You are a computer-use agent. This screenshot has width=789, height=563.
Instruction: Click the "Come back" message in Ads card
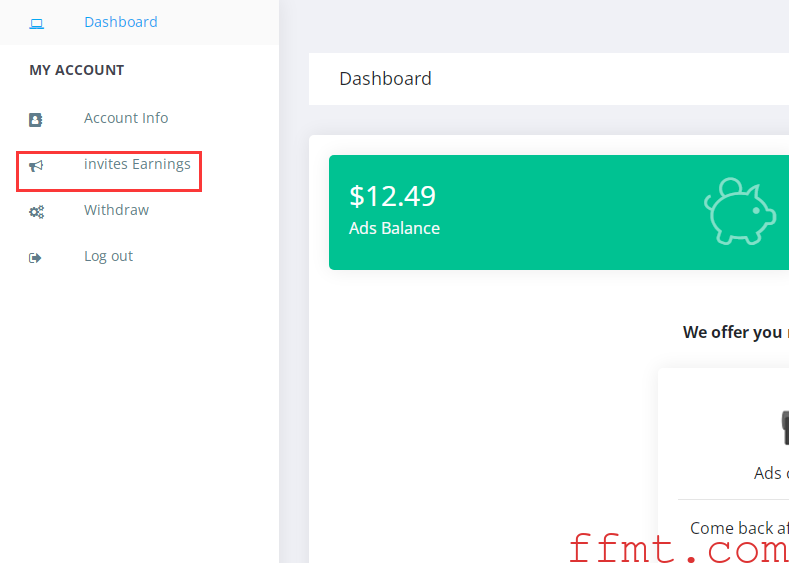(739, 528)
